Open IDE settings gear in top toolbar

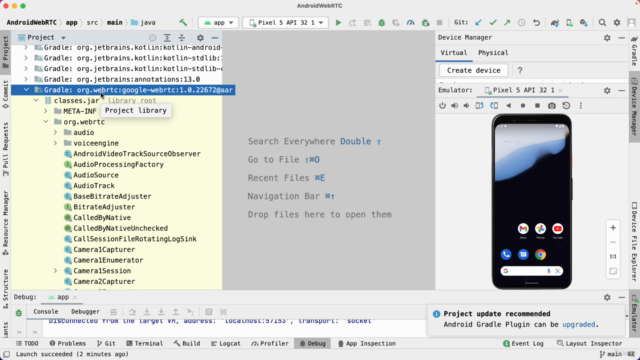(617, 22)
